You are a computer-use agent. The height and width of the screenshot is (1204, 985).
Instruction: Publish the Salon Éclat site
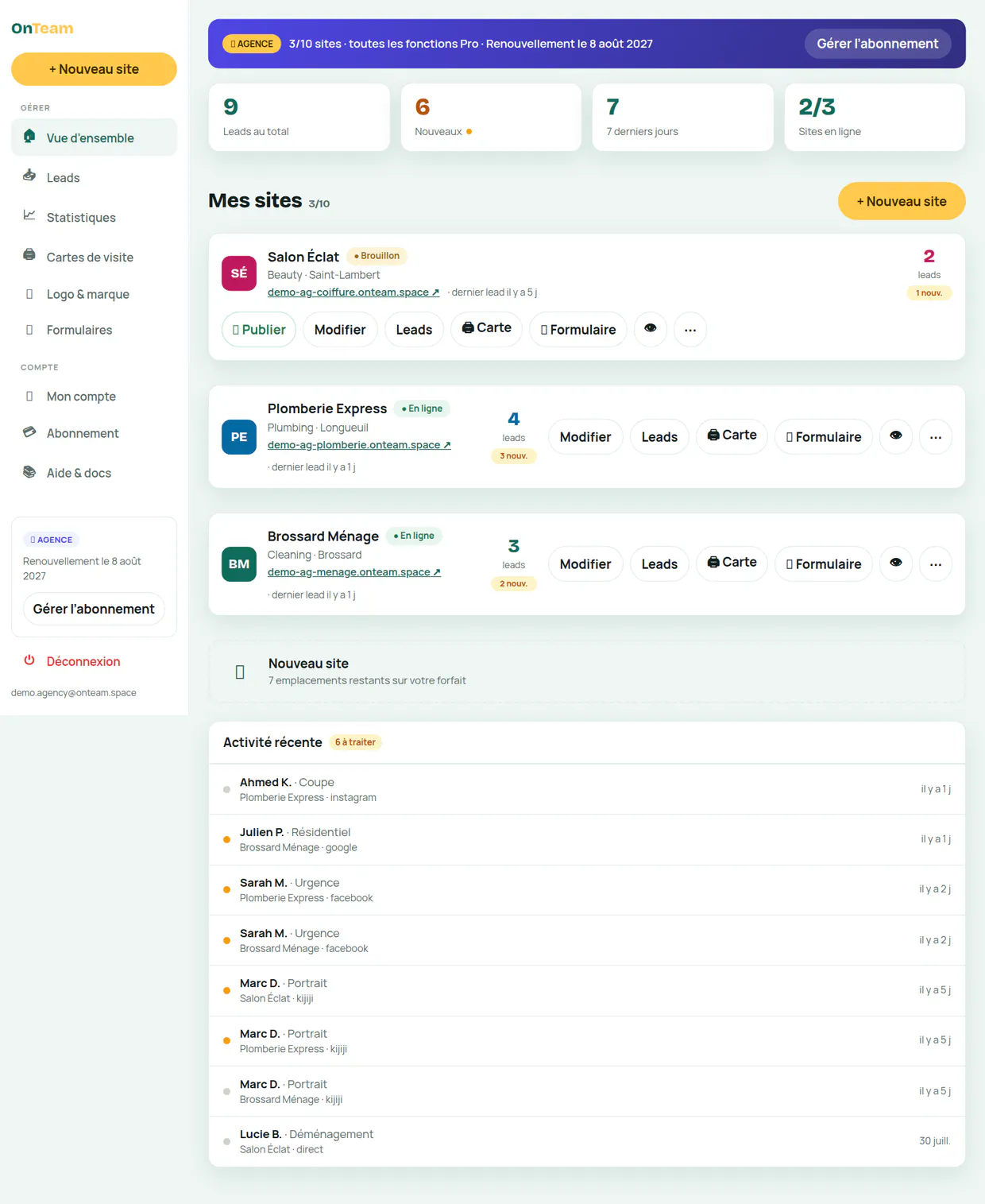(x=259, y=329)
